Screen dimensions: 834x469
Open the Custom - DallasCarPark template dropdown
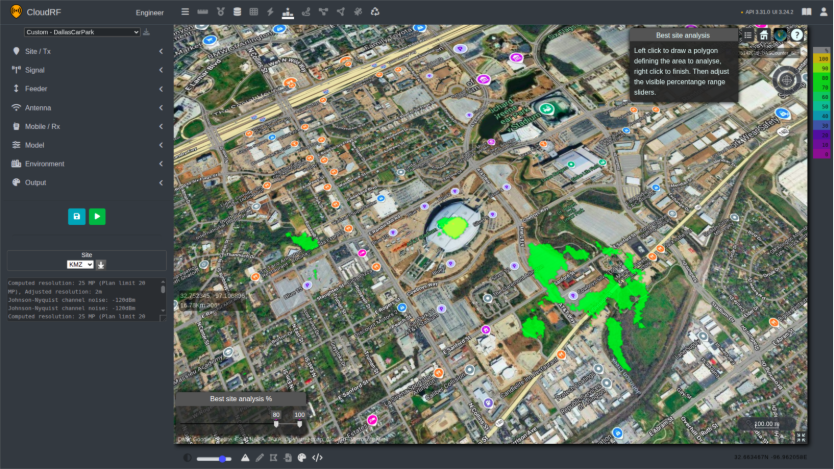pos(82,32)
